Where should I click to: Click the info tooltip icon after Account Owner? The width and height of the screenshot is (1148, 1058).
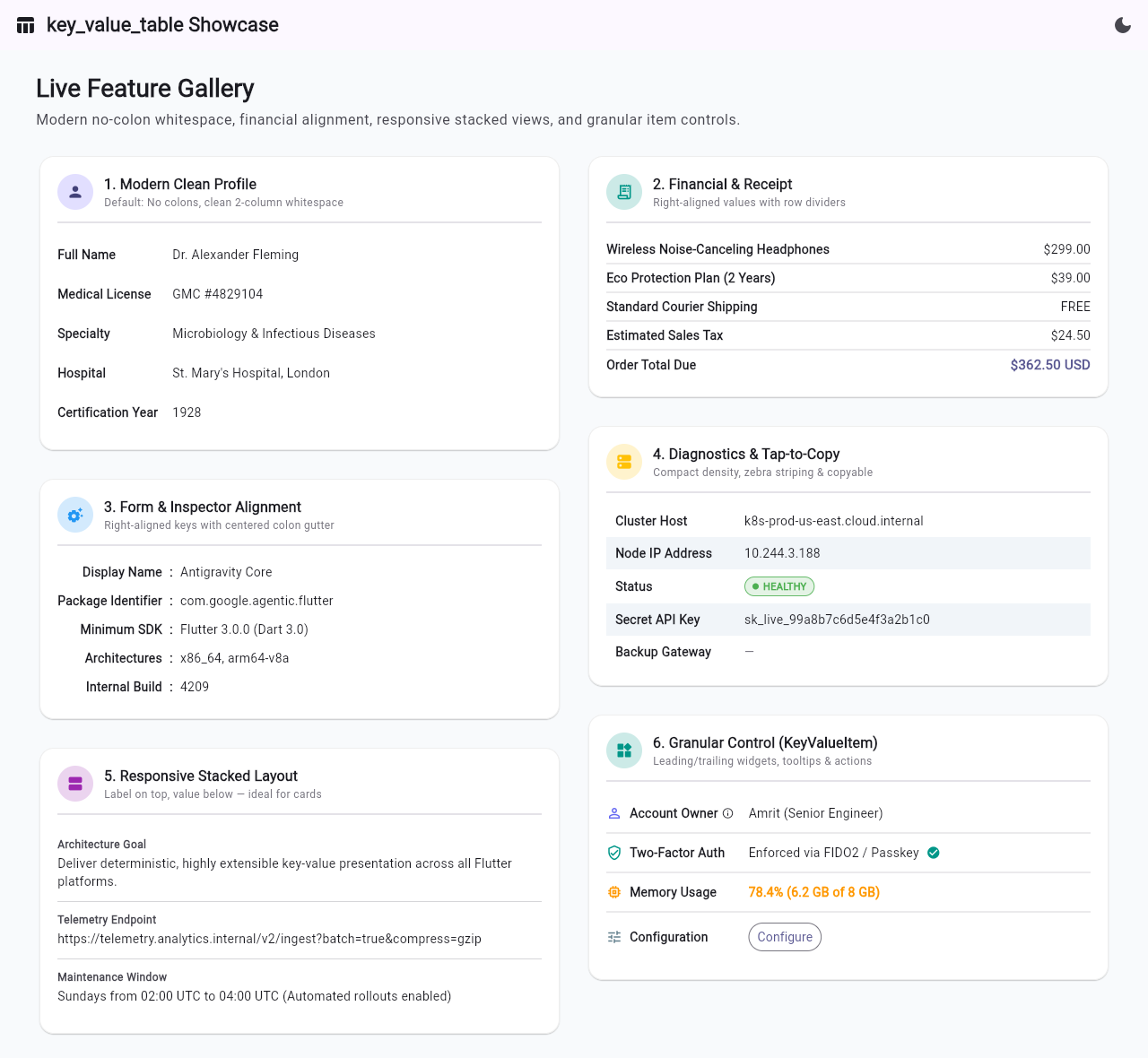(x=728, y=813)
